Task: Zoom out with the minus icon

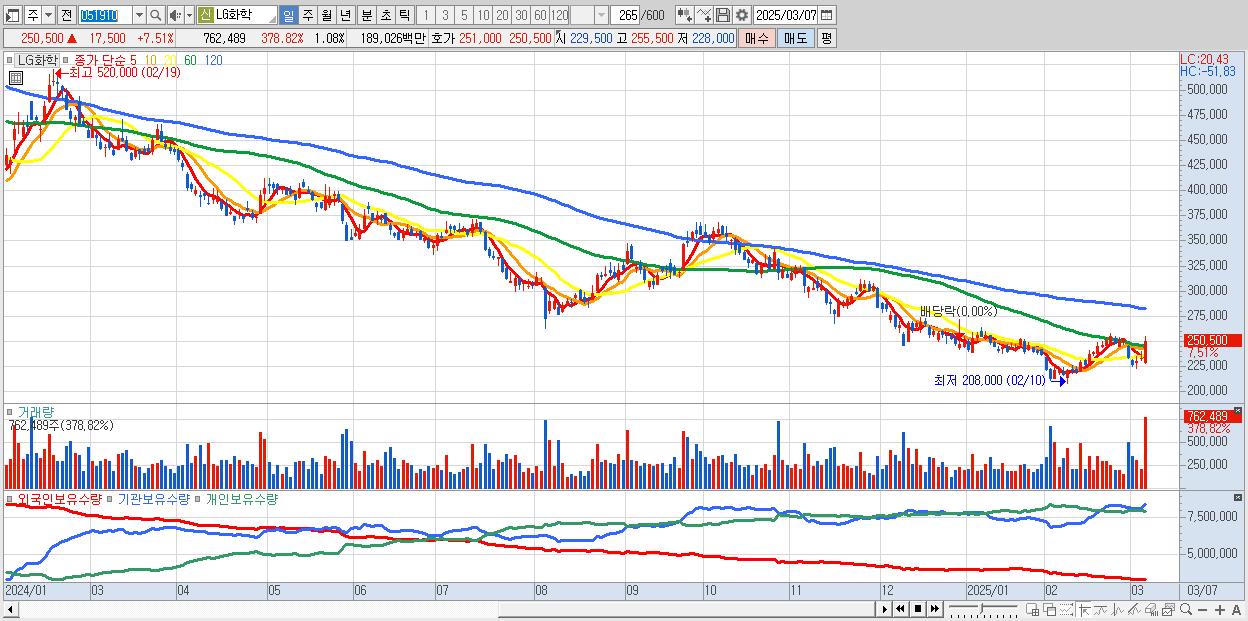Action: [x=1202, y=610]
